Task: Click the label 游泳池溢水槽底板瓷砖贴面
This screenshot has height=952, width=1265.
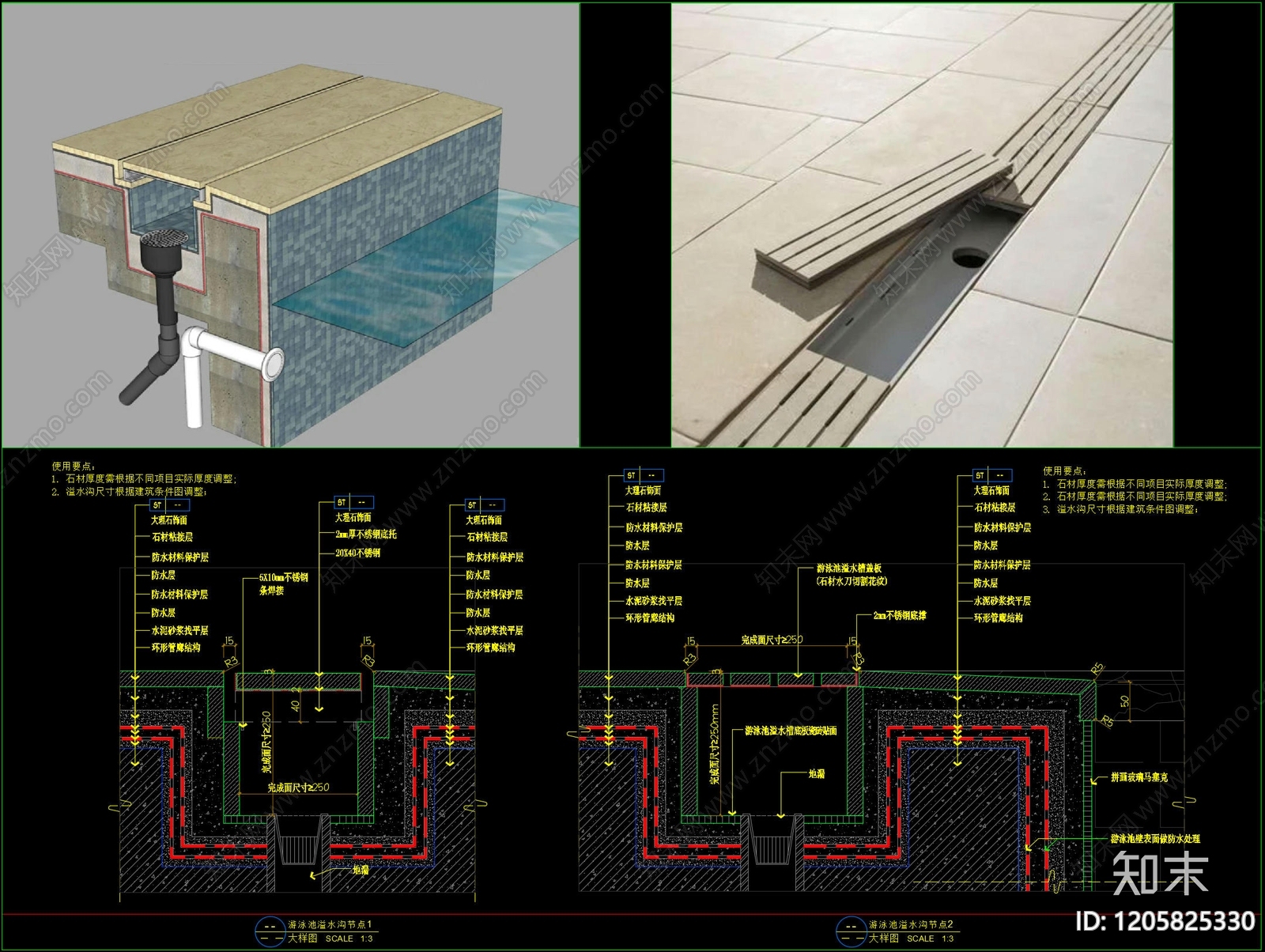Action: tap(790, 731)
